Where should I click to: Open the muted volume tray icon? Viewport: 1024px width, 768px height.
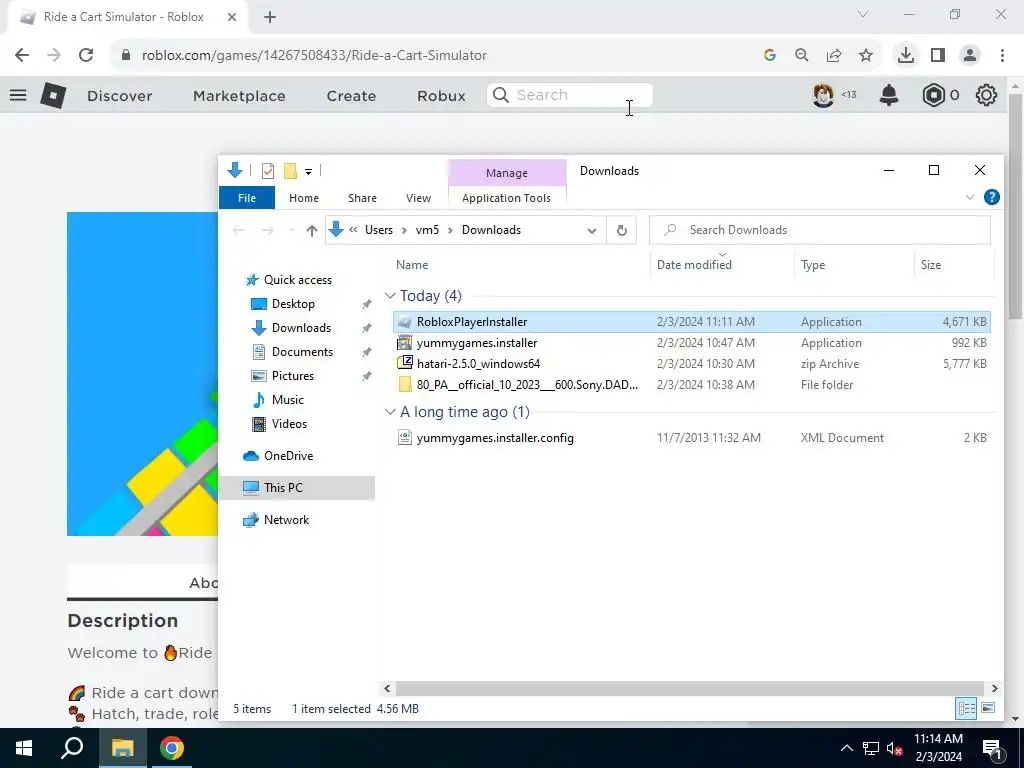pos(894,748)
